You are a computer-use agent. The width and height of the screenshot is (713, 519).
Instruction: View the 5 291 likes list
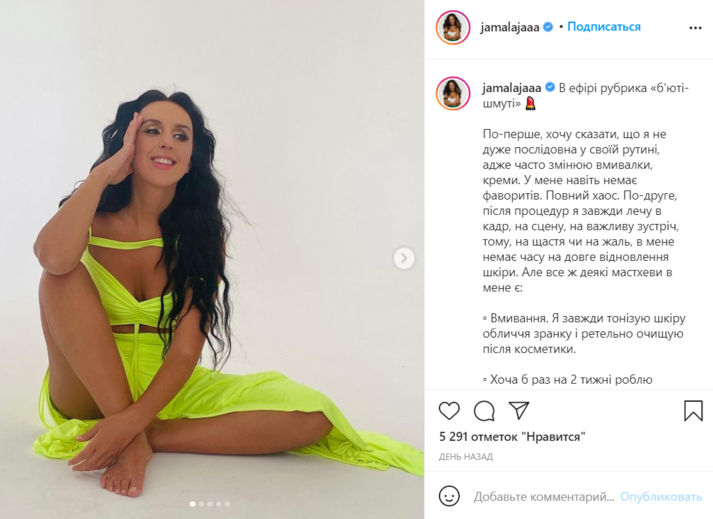click(512, 437)
